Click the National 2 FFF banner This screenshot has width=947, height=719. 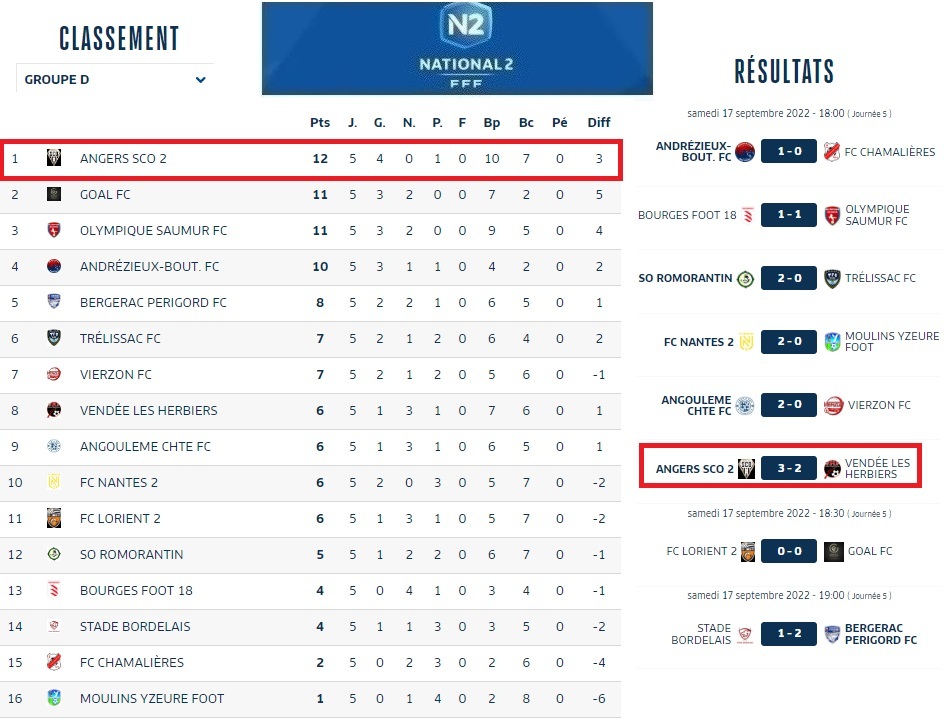coord(457,48)
